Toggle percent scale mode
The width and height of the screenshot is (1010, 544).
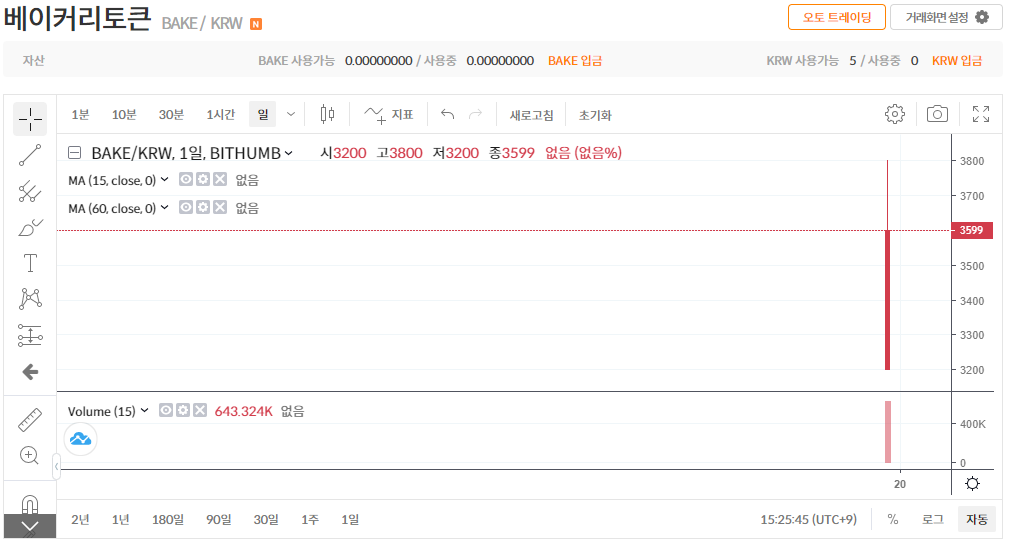pos(893,520)
